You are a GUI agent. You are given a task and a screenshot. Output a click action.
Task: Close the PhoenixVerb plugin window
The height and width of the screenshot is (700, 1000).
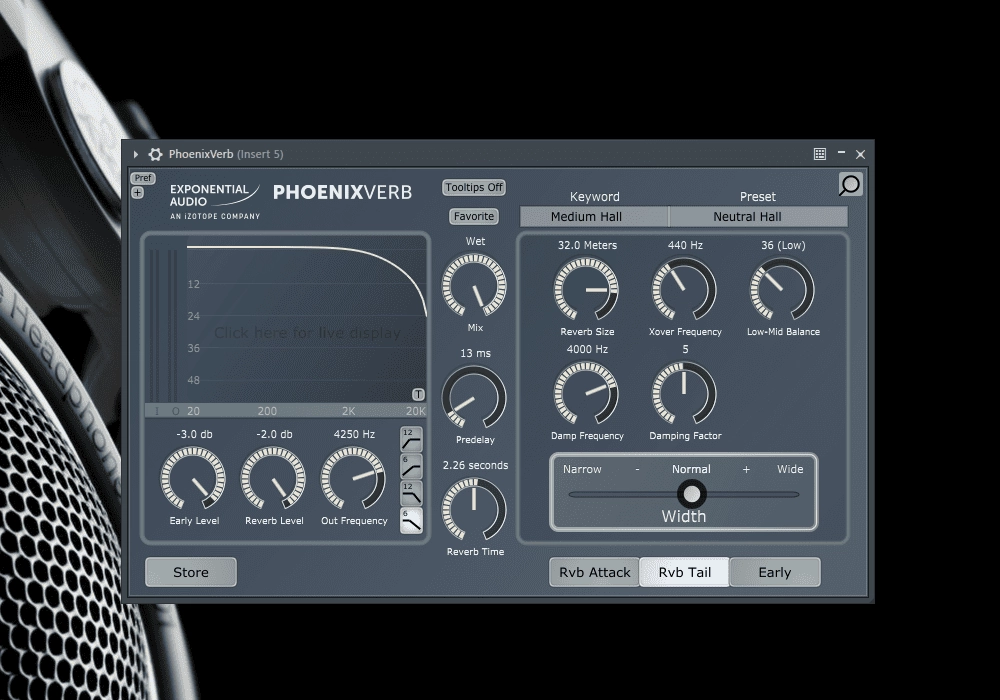(860, 154)
